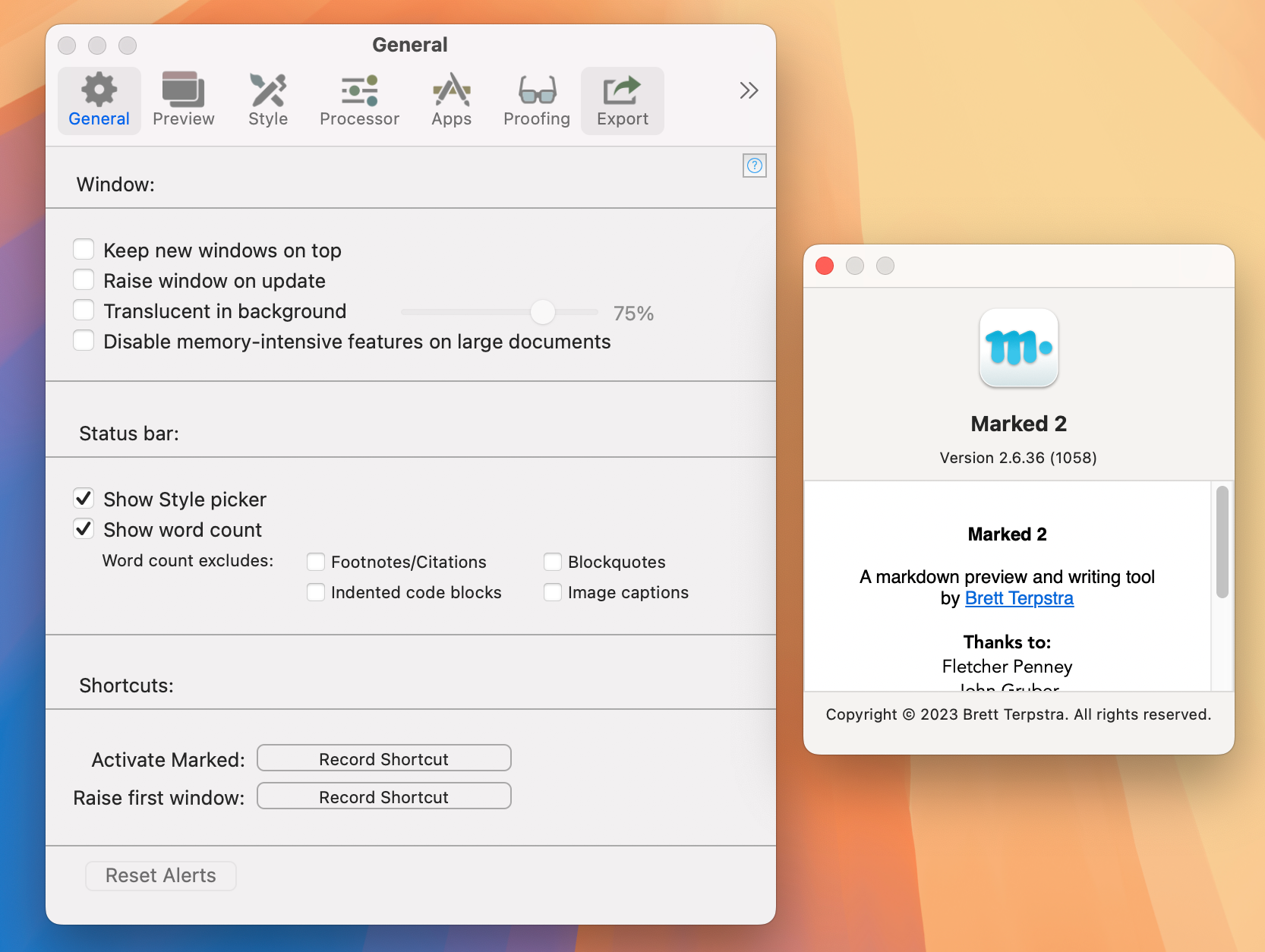Click the Word count excludes label
The image size is (1265, 952).
188,561
